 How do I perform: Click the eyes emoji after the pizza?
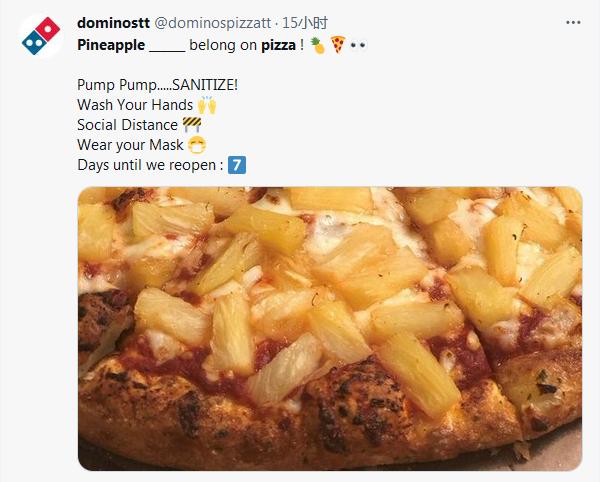pos(358,45)
